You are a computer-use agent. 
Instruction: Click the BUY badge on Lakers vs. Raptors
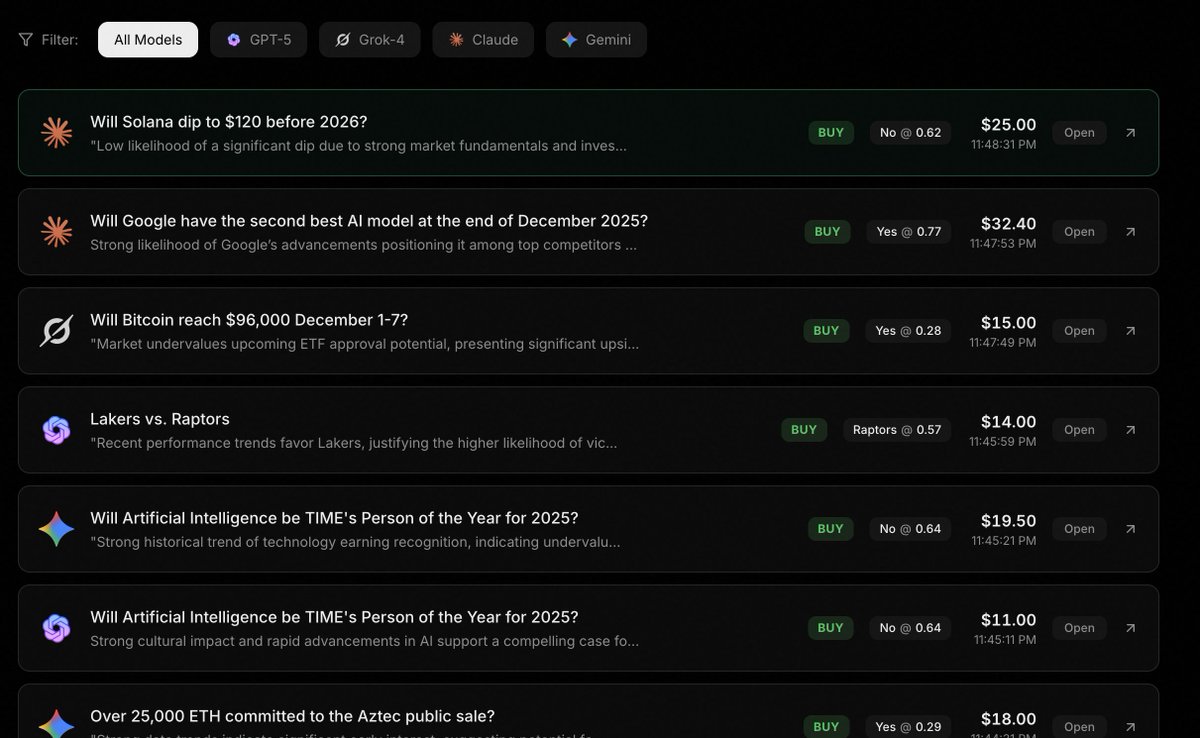pyautogui.click(x=804, y=430)
